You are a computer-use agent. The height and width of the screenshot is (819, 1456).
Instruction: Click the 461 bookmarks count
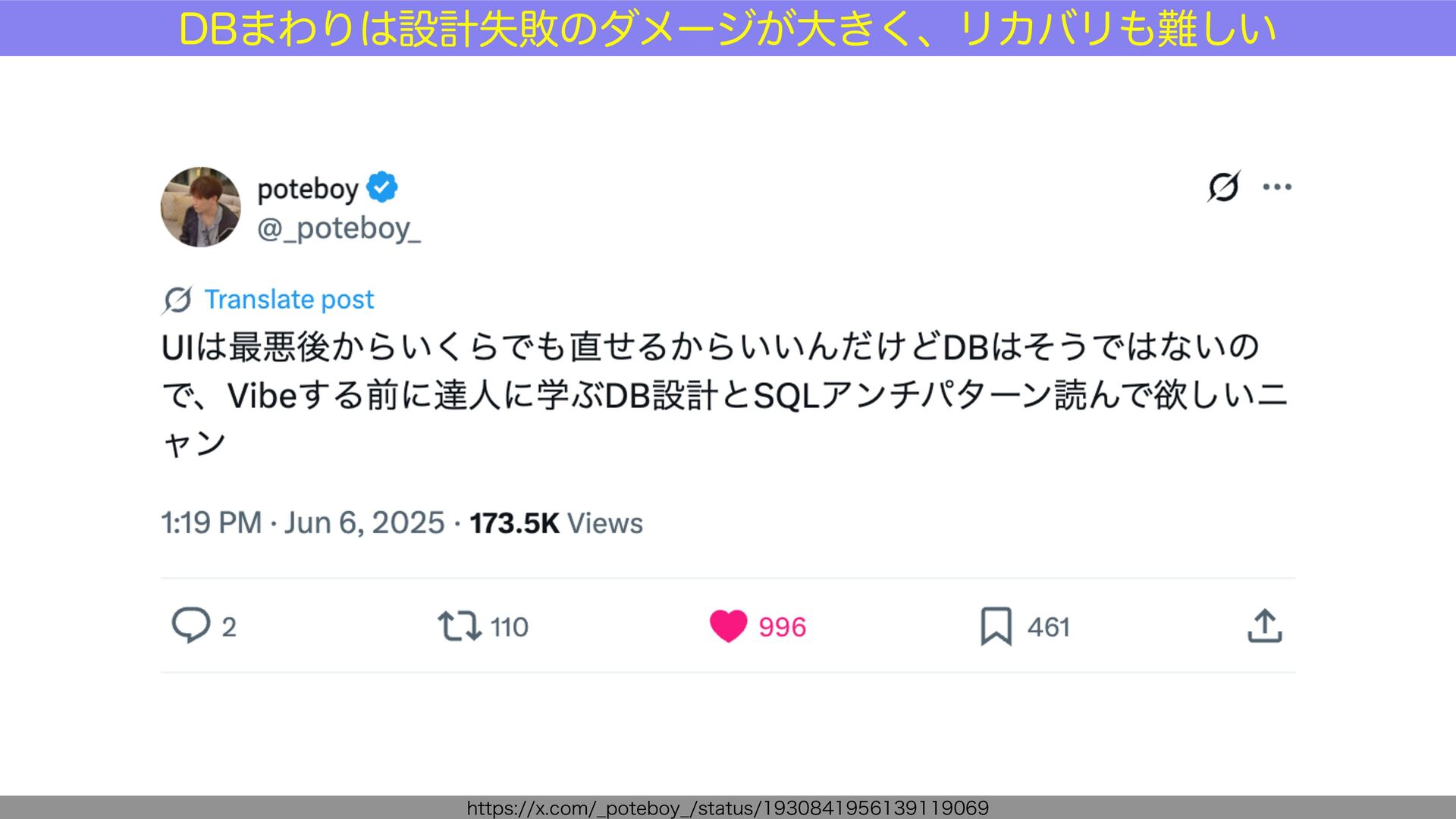pos(1049,627)
